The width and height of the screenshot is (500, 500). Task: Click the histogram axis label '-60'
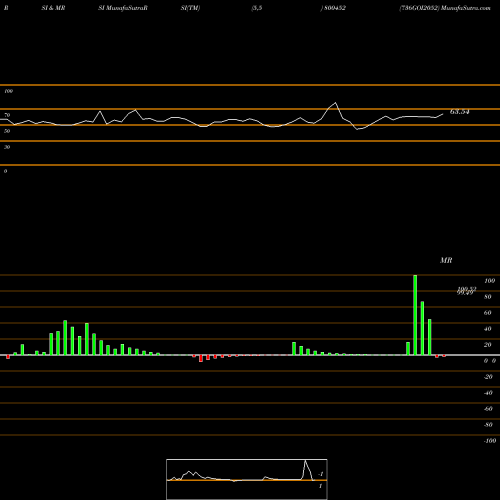(488, 409)
